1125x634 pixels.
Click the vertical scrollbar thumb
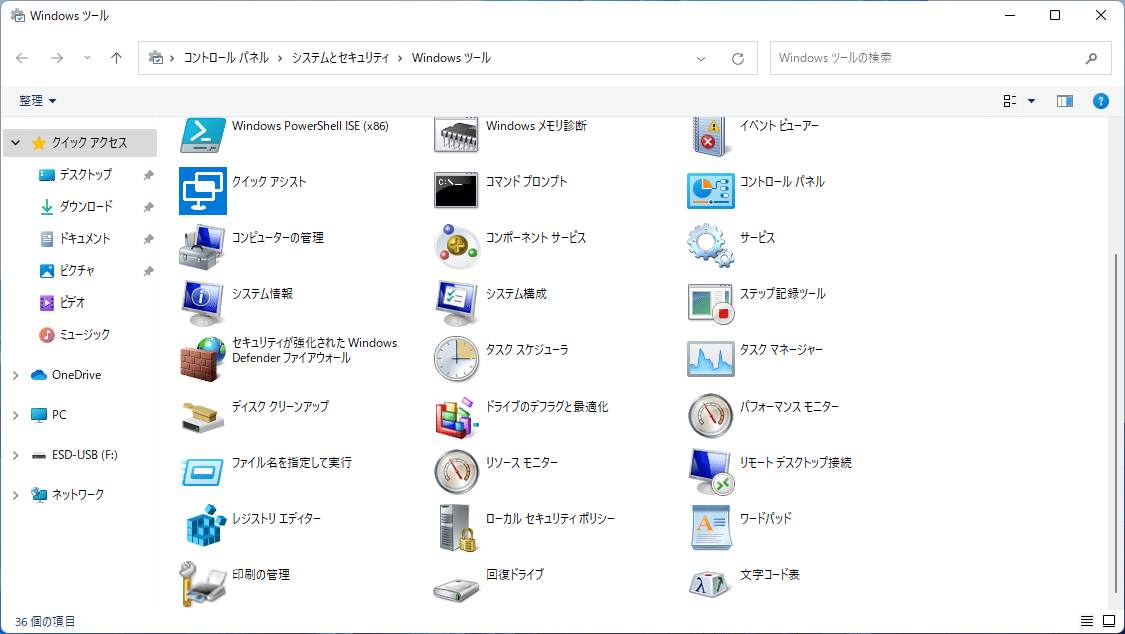1117,423
